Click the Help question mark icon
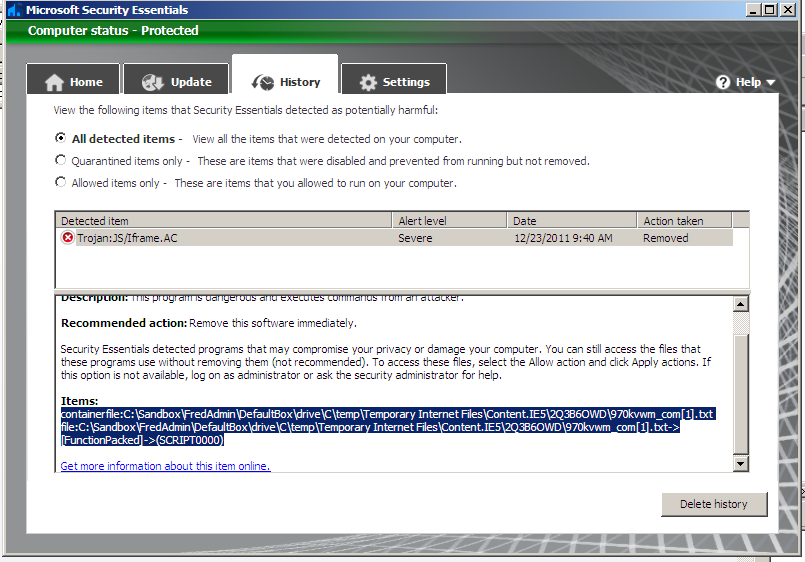The width and height of the screenshot is (805, 562). coord(723,82)
